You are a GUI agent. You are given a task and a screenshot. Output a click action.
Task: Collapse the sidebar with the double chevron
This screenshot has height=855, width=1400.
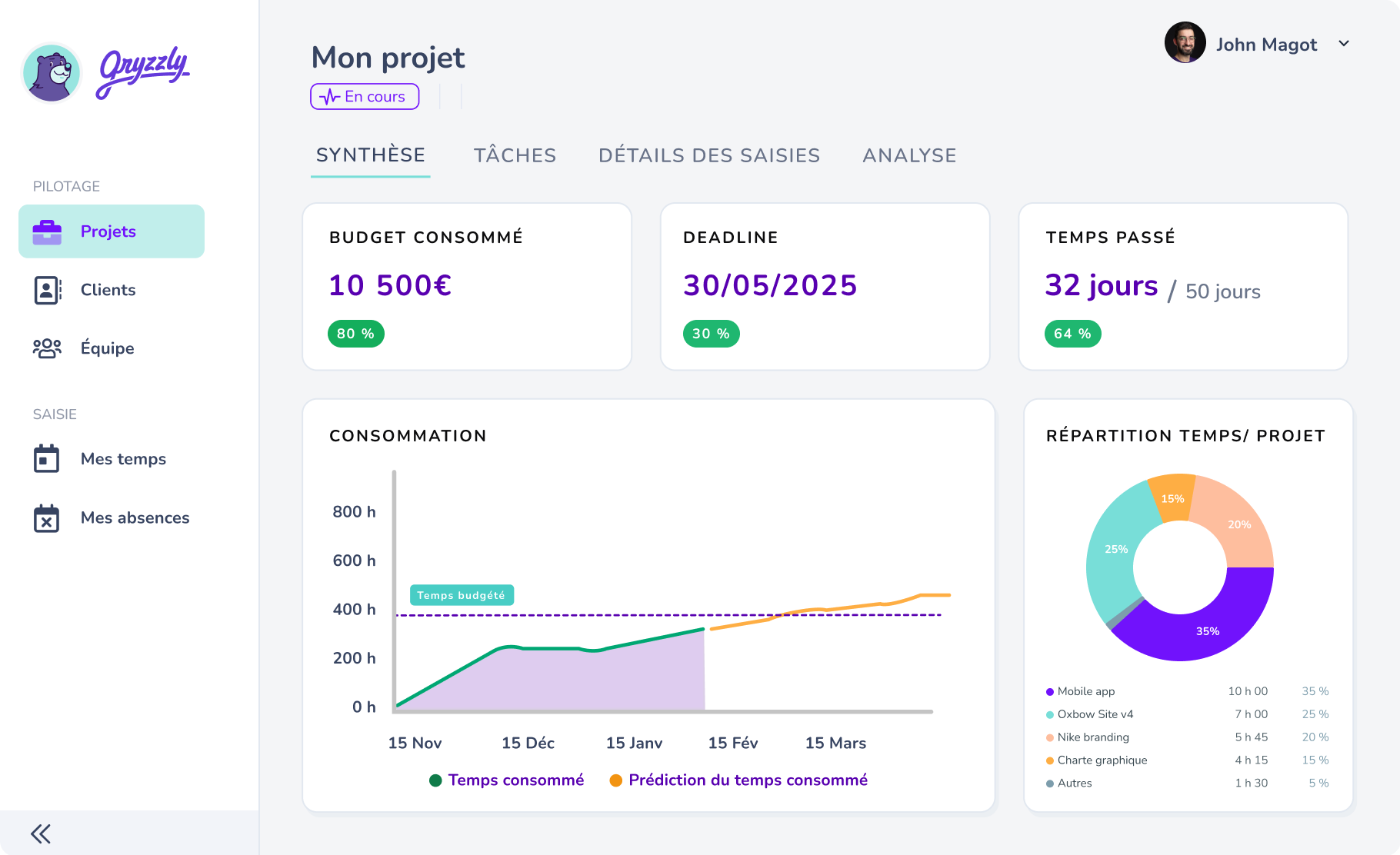click(41, 833)
